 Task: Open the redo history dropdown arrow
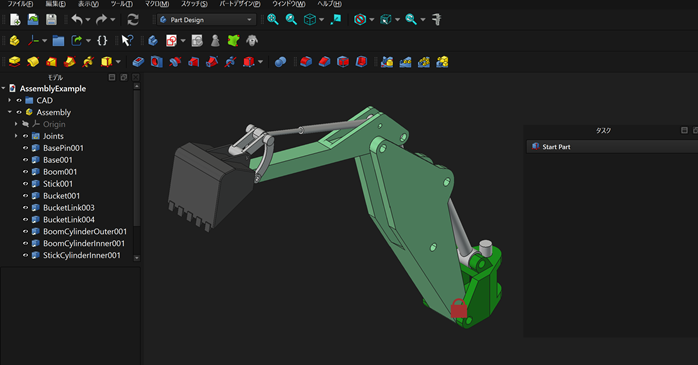[113, 20]
